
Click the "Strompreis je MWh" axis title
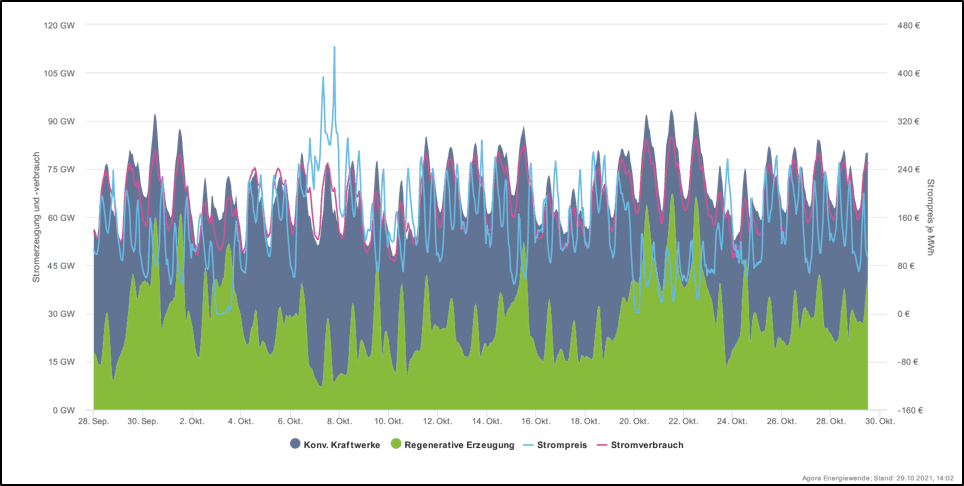pos(930,217)
